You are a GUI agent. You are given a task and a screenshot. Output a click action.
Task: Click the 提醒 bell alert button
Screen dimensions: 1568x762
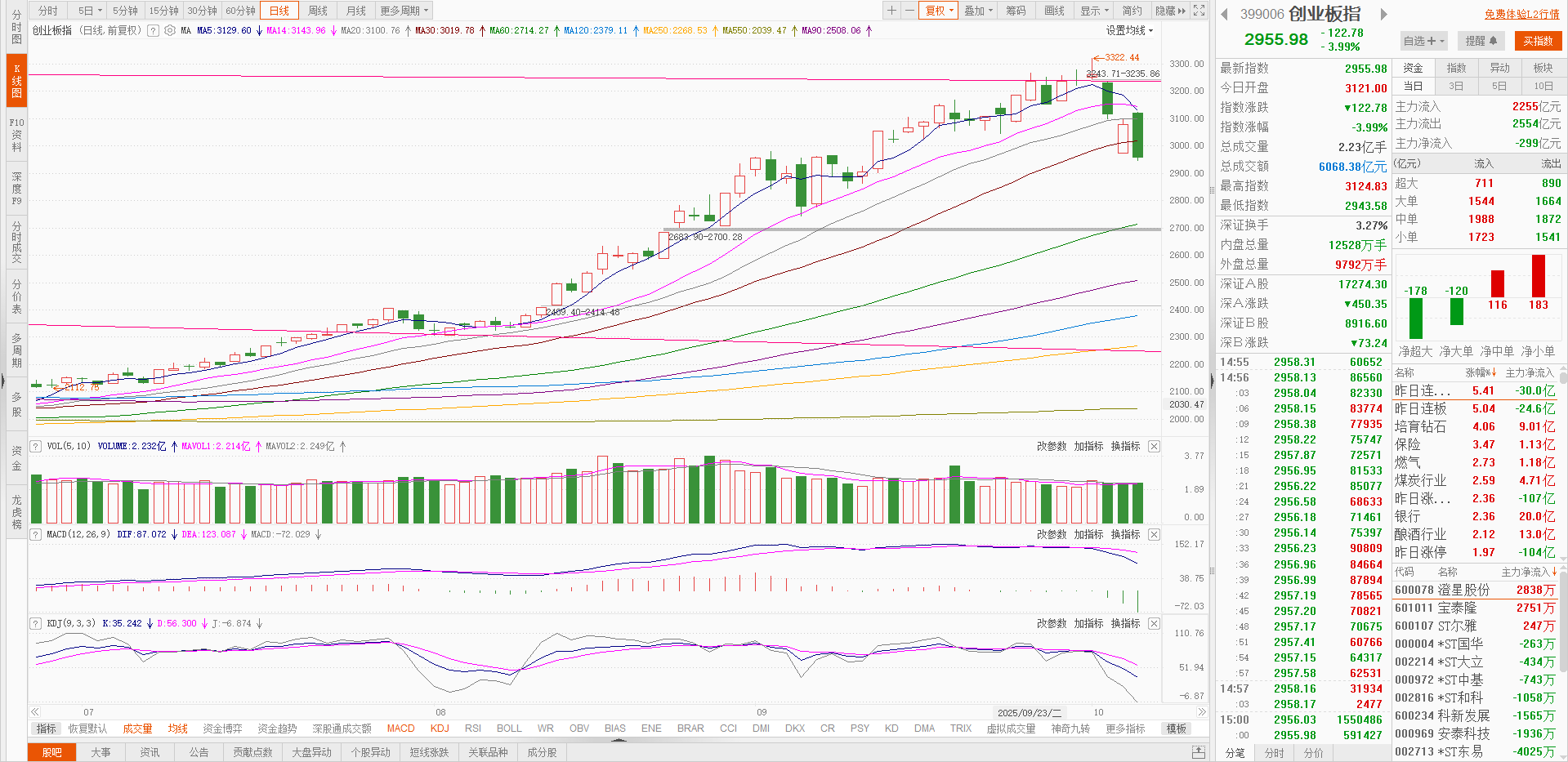coord(1481,41)
